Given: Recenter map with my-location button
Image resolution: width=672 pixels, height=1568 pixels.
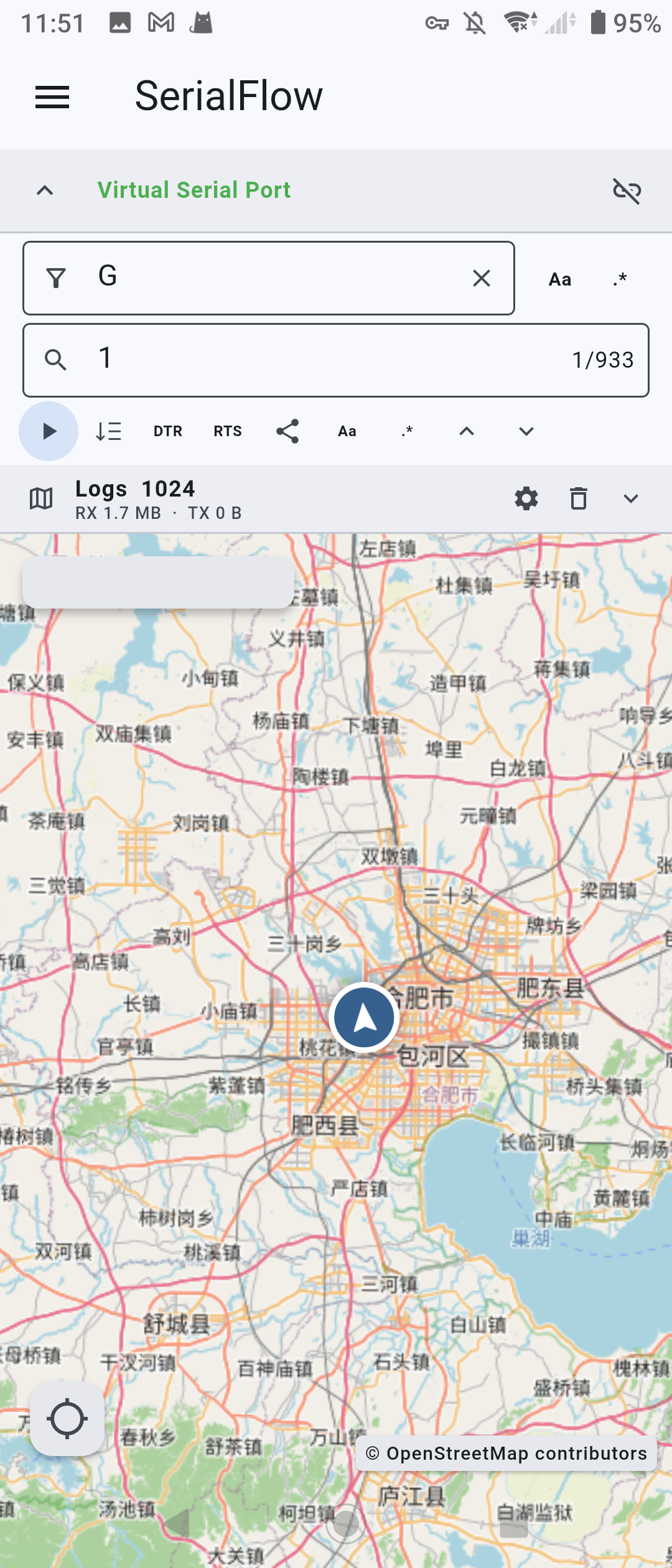Looking at the screenshot, I should click(67, 1419).
